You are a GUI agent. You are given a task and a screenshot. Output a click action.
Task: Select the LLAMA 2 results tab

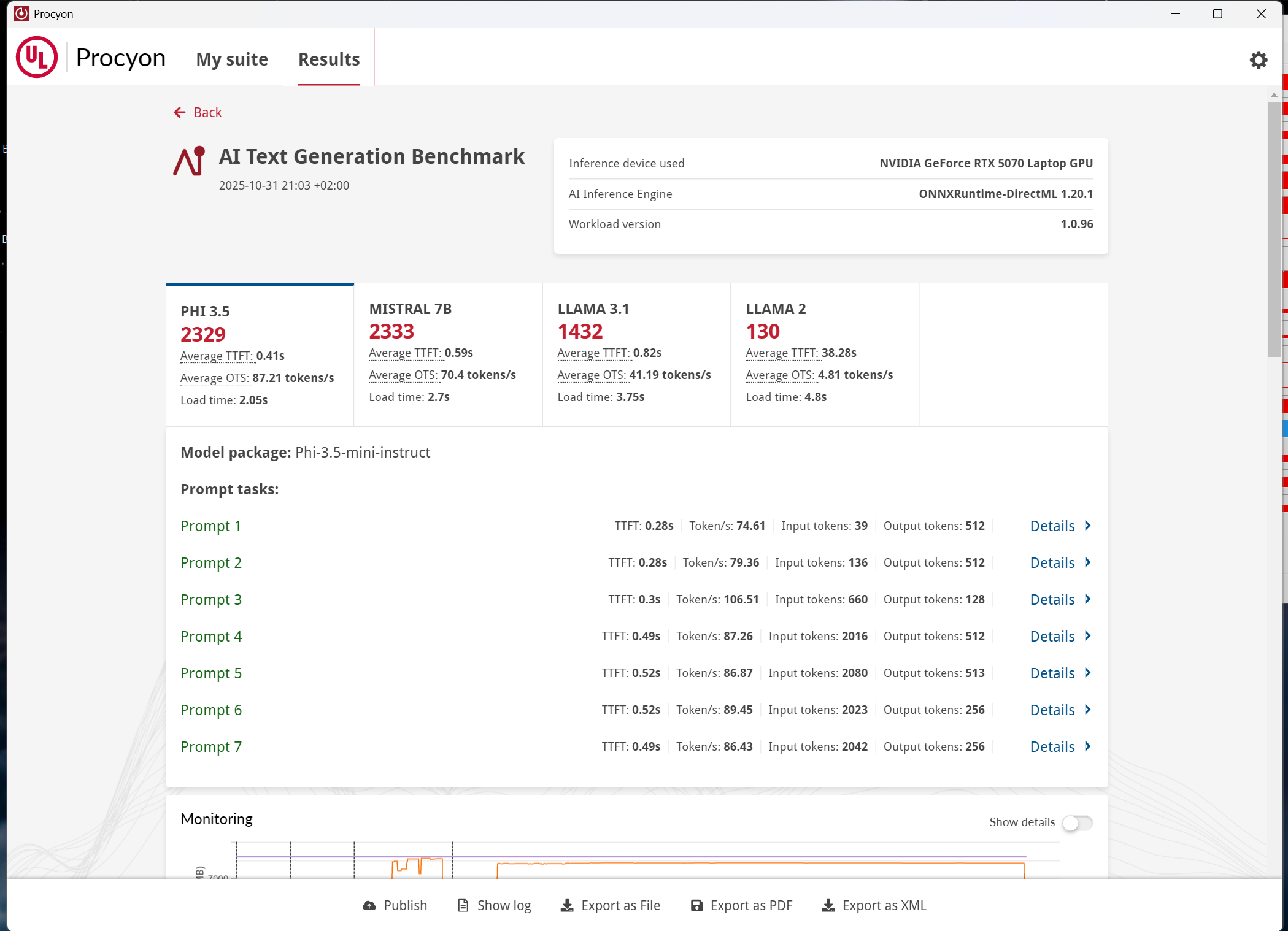[823, 353]
